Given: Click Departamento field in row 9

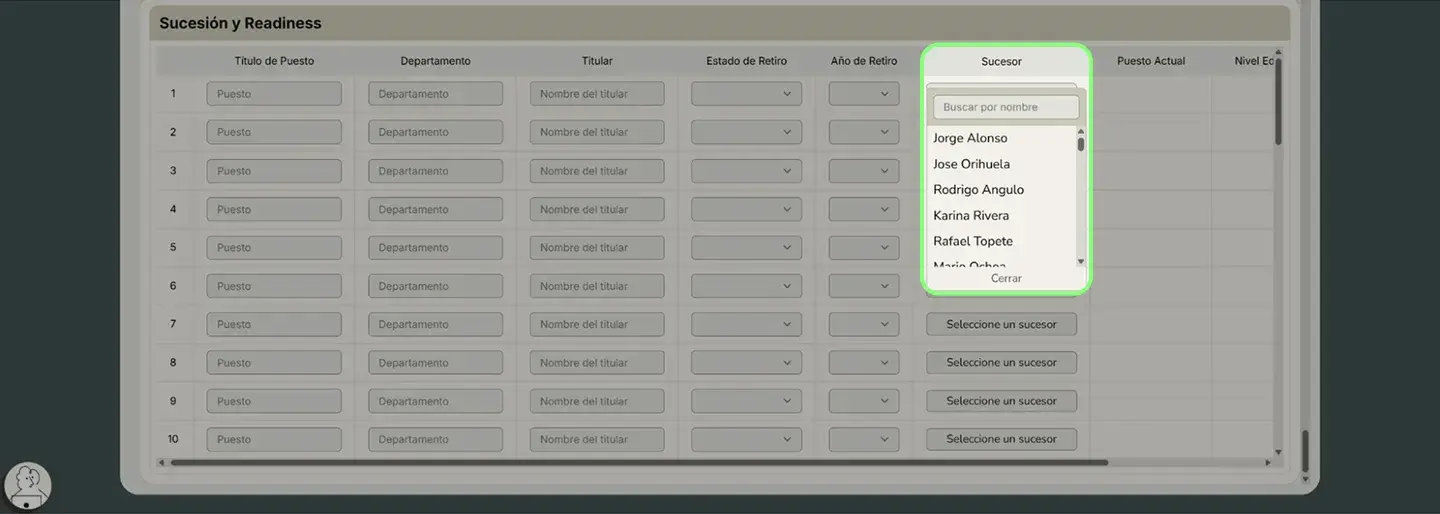Looking at the screenshot, I should point(435,401).
